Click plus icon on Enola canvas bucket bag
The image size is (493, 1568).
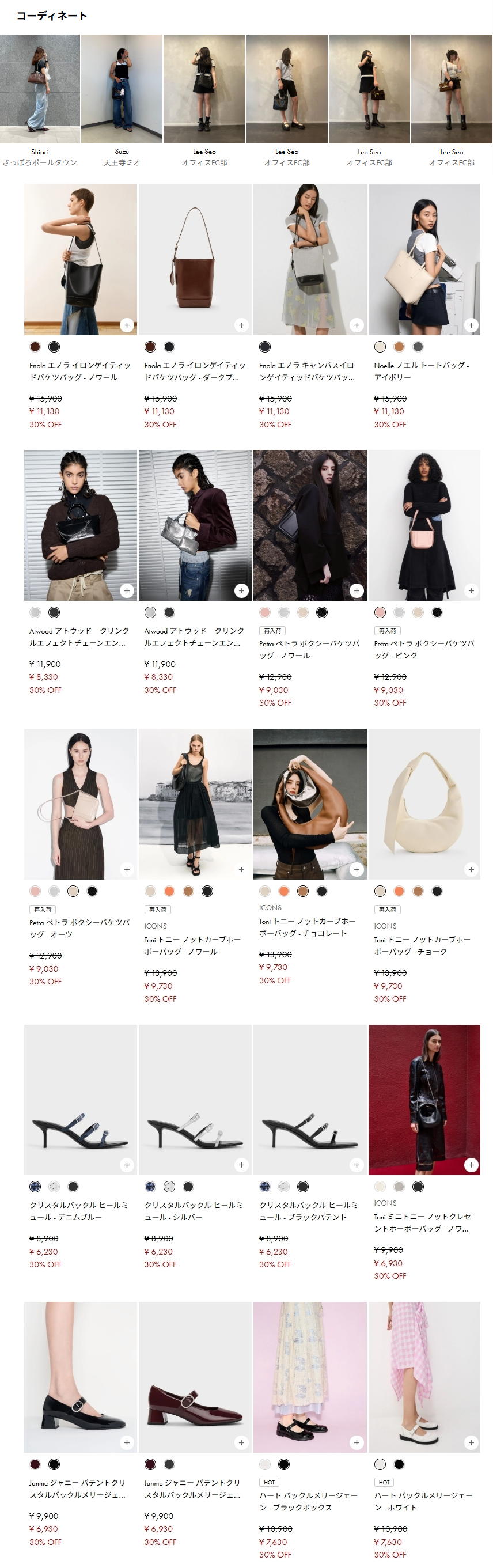(x=357, y=325)
